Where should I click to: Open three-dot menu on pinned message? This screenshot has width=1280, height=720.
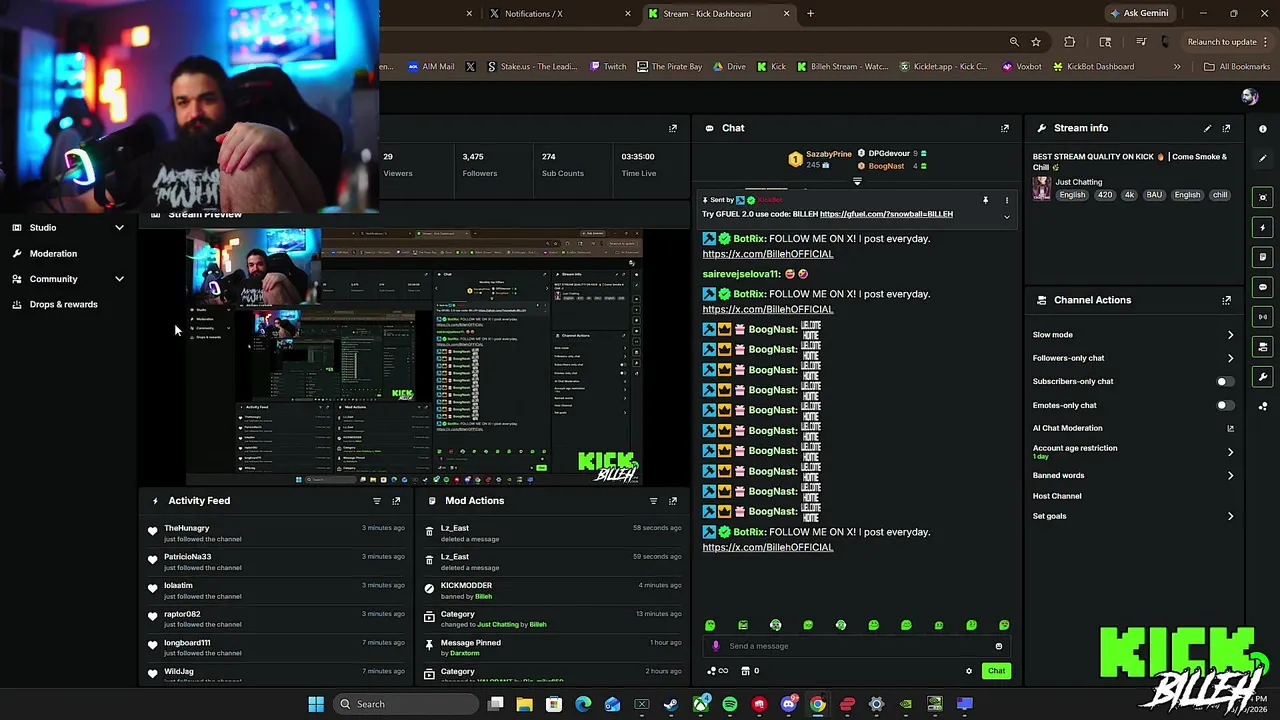pos(1006,200)
